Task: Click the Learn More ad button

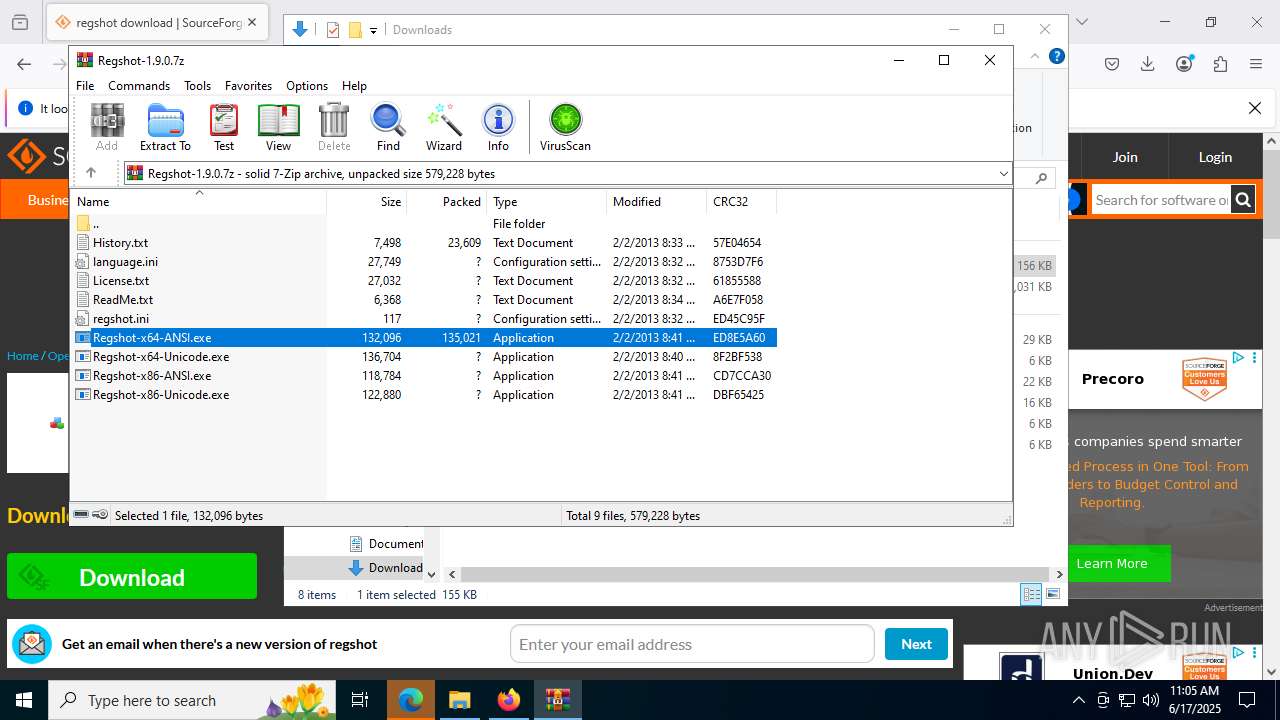Action: click(x=1111, y=563)
